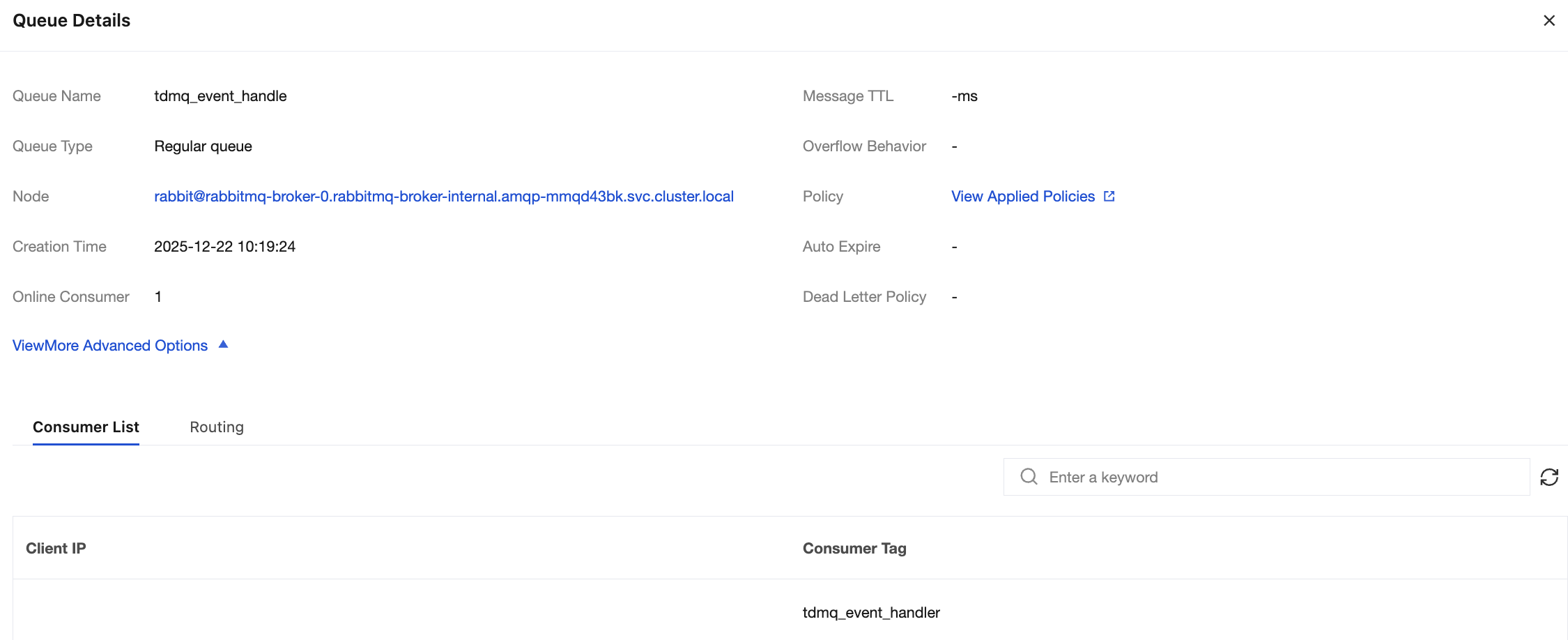
Task: Click the Queue Details title
Action: click(x=71, y=21)
